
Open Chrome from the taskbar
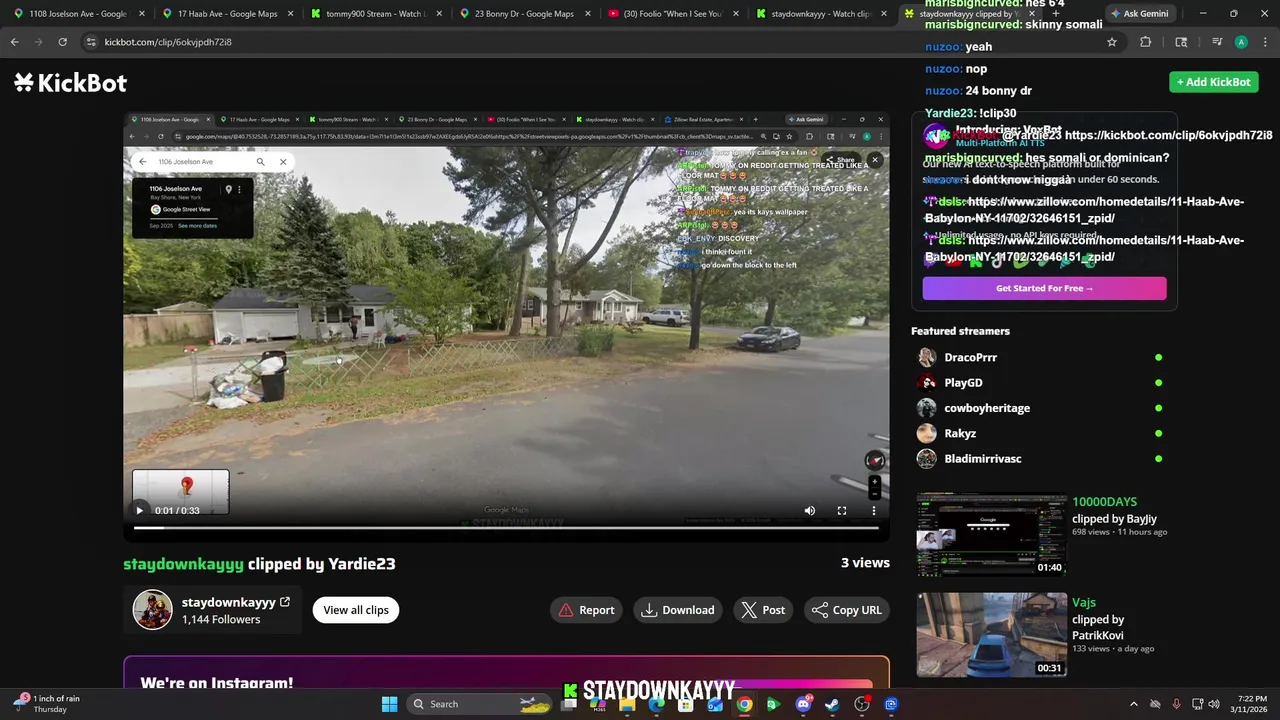click(745, 704)
